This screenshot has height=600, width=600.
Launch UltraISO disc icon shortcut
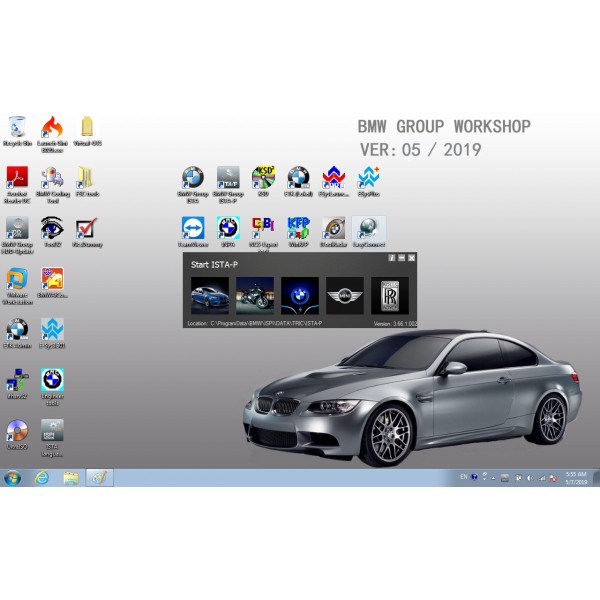17,434
